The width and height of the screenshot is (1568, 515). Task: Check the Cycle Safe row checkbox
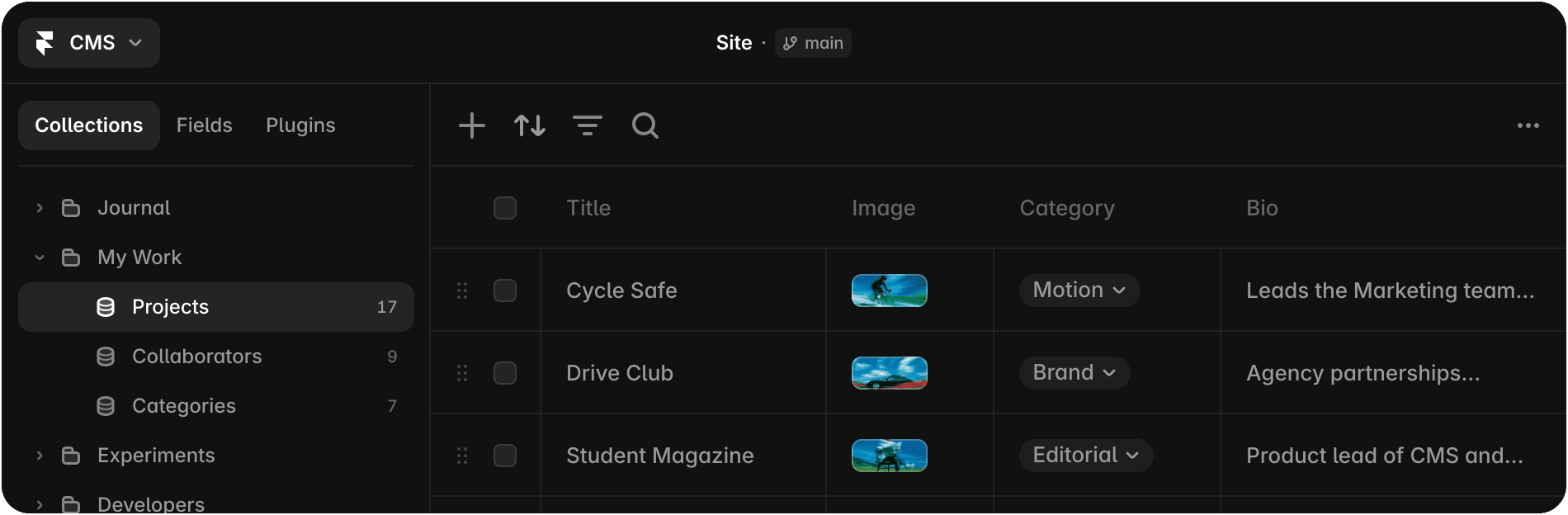(505, 291)
